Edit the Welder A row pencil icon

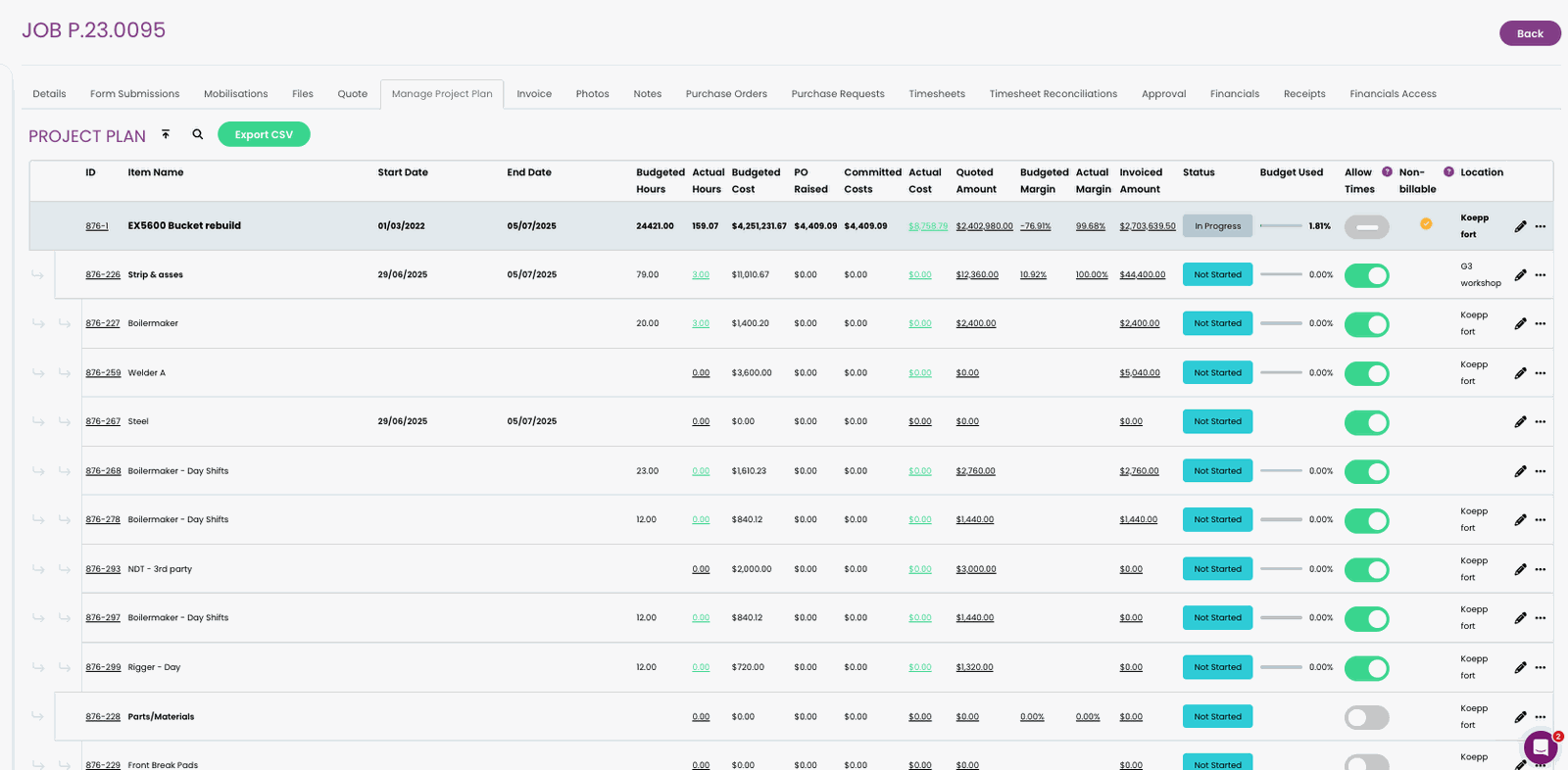(x=1520, y=373)
